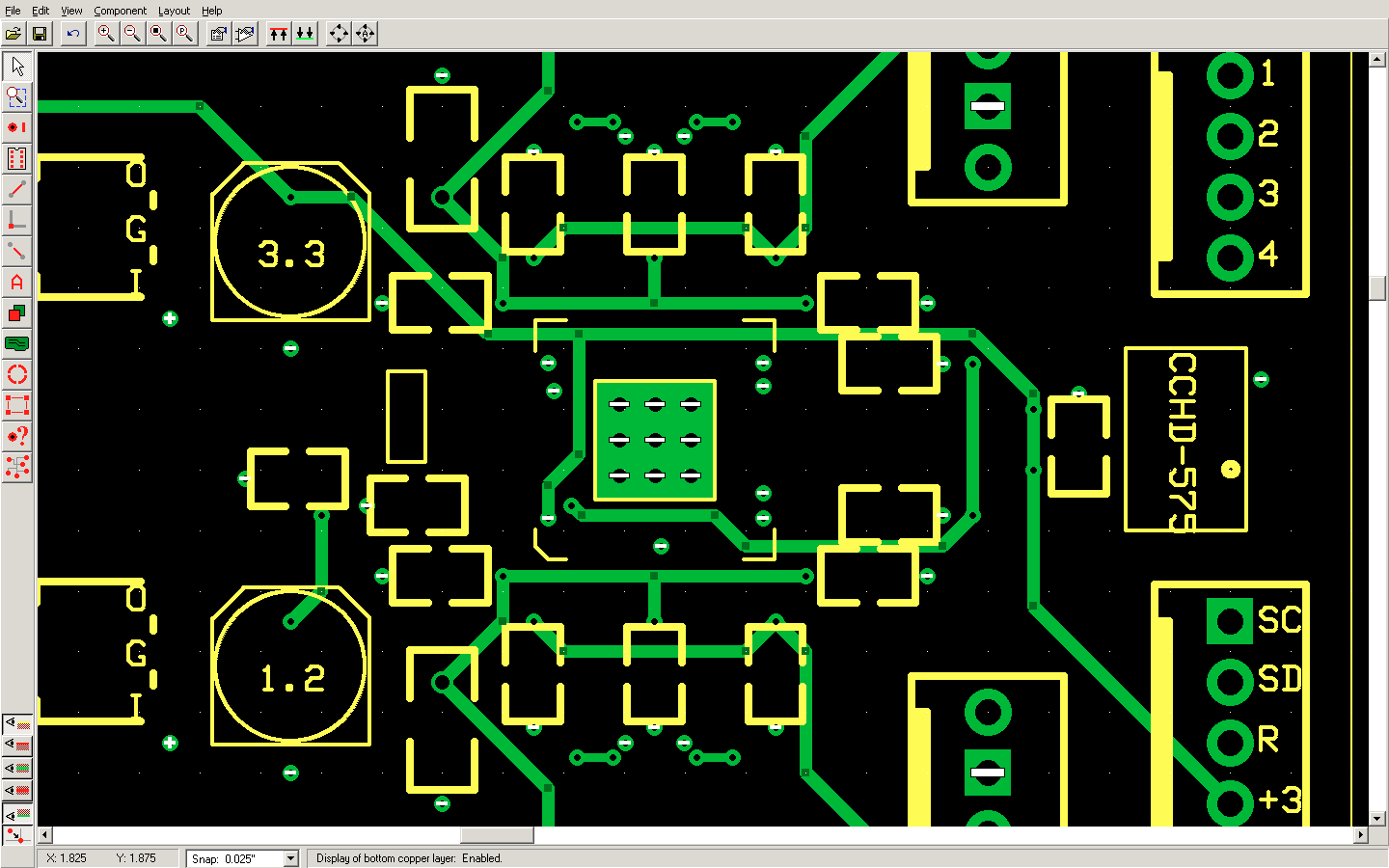This screenshot has width=1389, height=868.
Task: Open the Component menu
Action: pyautogui.click(x=121, y=11)
